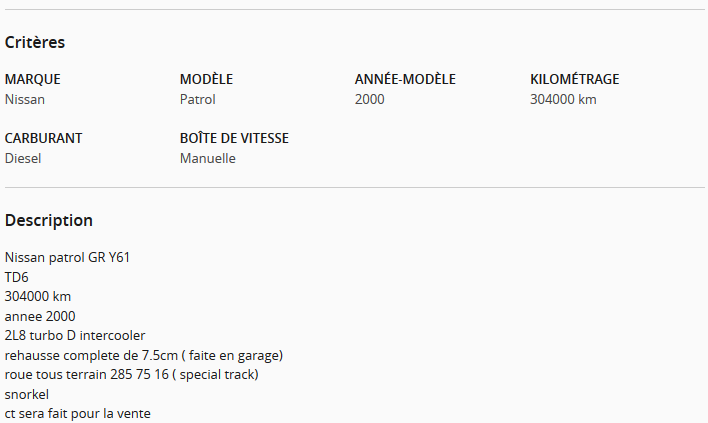Select the Nissan brand value

25,99
